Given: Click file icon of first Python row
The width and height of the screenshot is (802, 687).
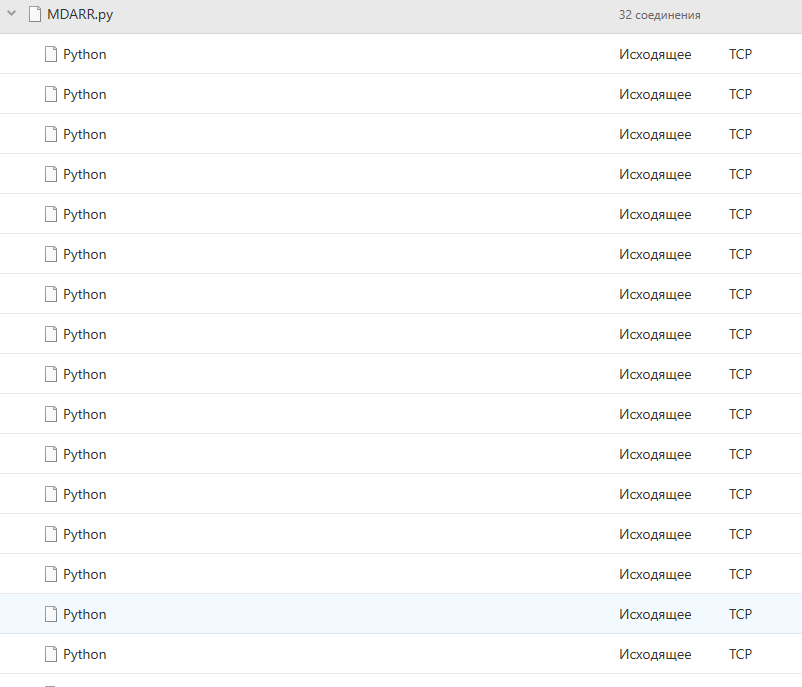Looking at the screenshot, I should [51, 54].
